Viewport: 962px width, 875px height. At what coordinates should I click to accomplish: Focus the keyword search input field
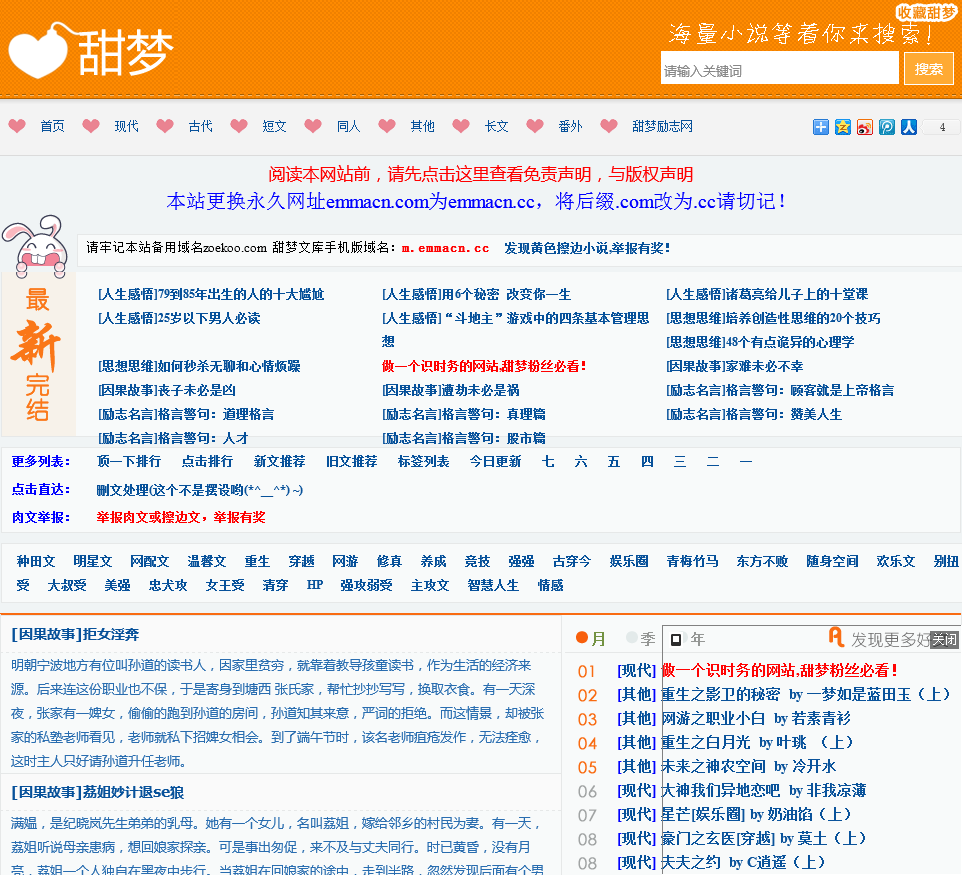(779, 67)
